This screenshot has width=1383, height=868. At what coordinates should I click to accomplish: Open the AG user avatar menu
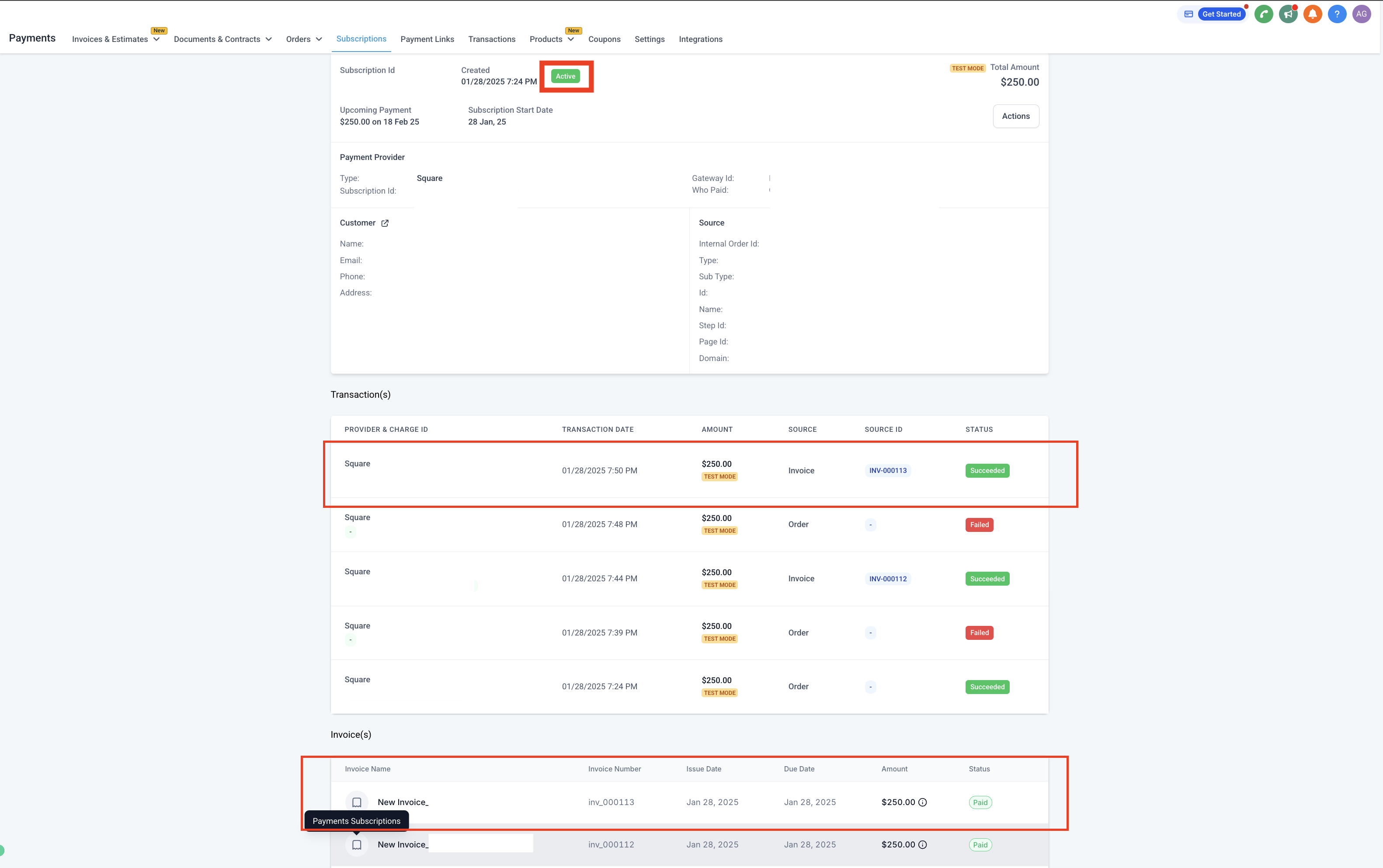(1361, 14)
